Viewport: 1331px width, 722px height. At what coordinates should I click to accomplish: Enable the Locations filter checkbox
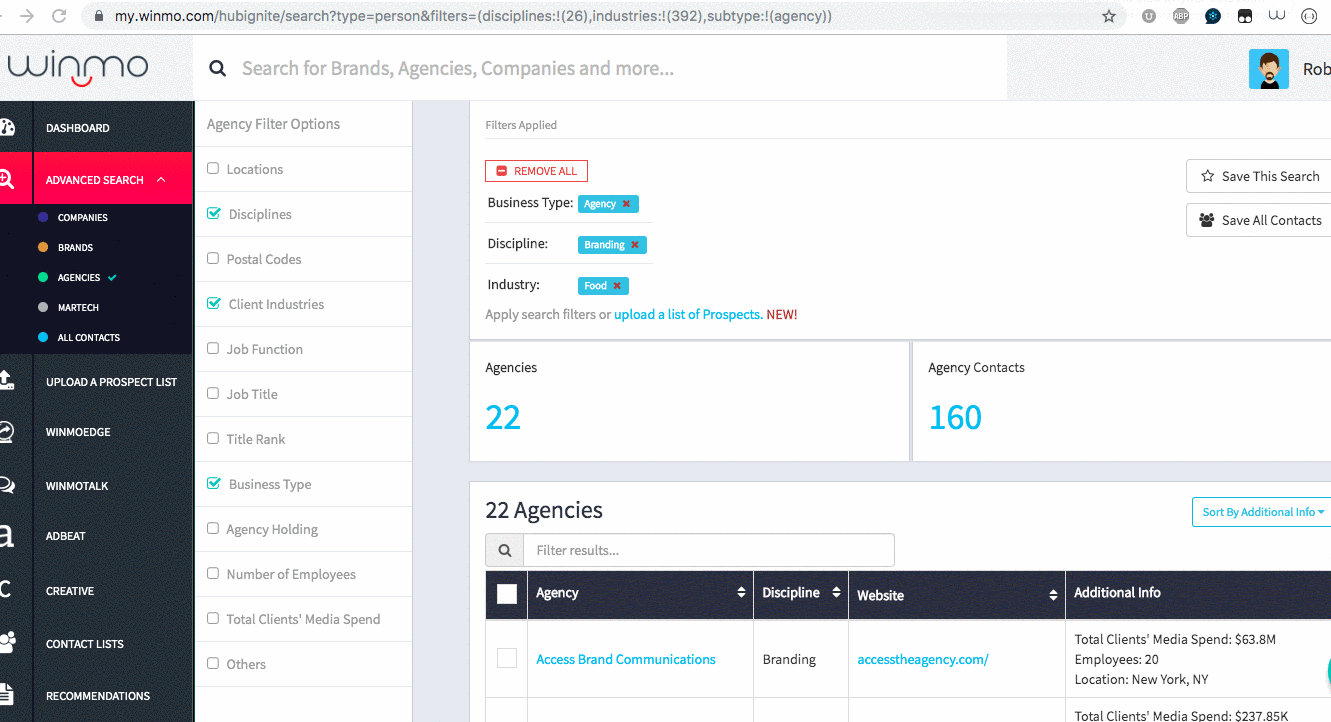point(213,169)
